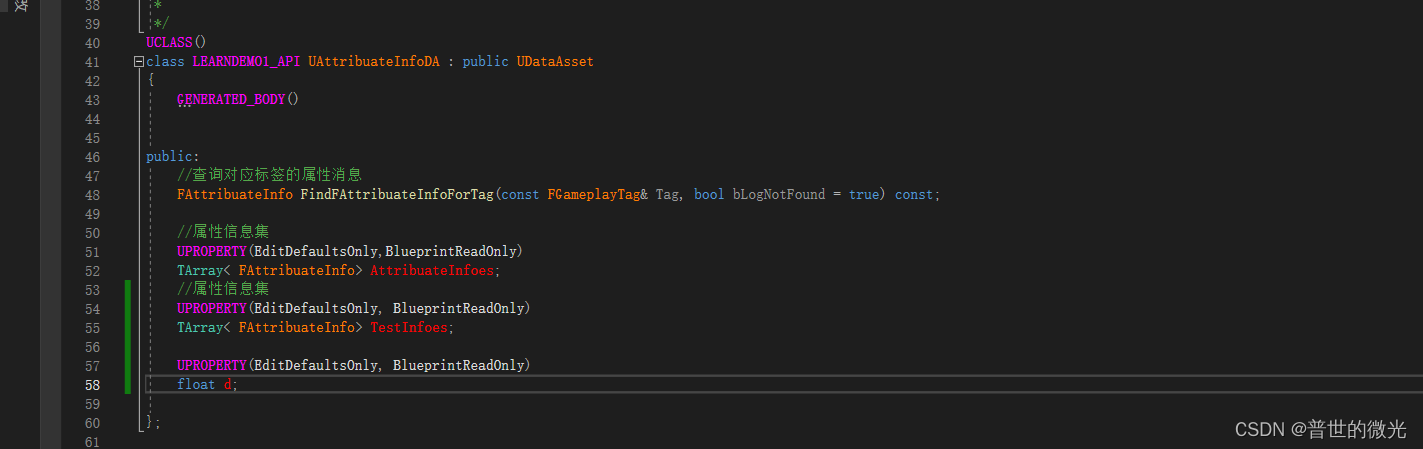This screenshot has height=449, width=1423.
Task: Click GENERATED_BODY() on line 43
Action: pos(238,99)
